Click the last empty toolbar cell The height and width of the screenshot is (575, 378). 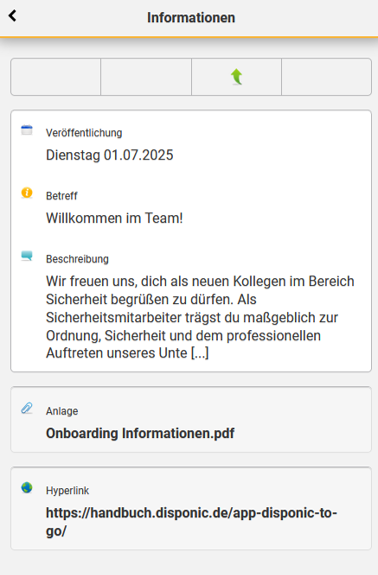point(326,77)
